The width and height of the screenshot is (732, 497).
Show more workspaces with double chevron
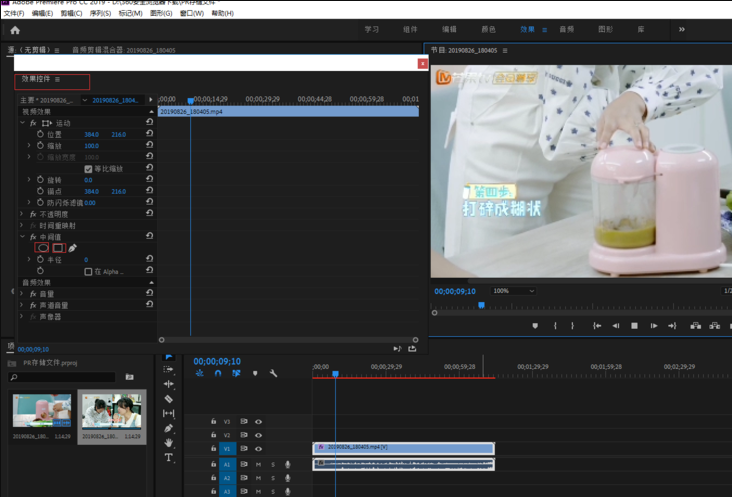coord(682,29)
